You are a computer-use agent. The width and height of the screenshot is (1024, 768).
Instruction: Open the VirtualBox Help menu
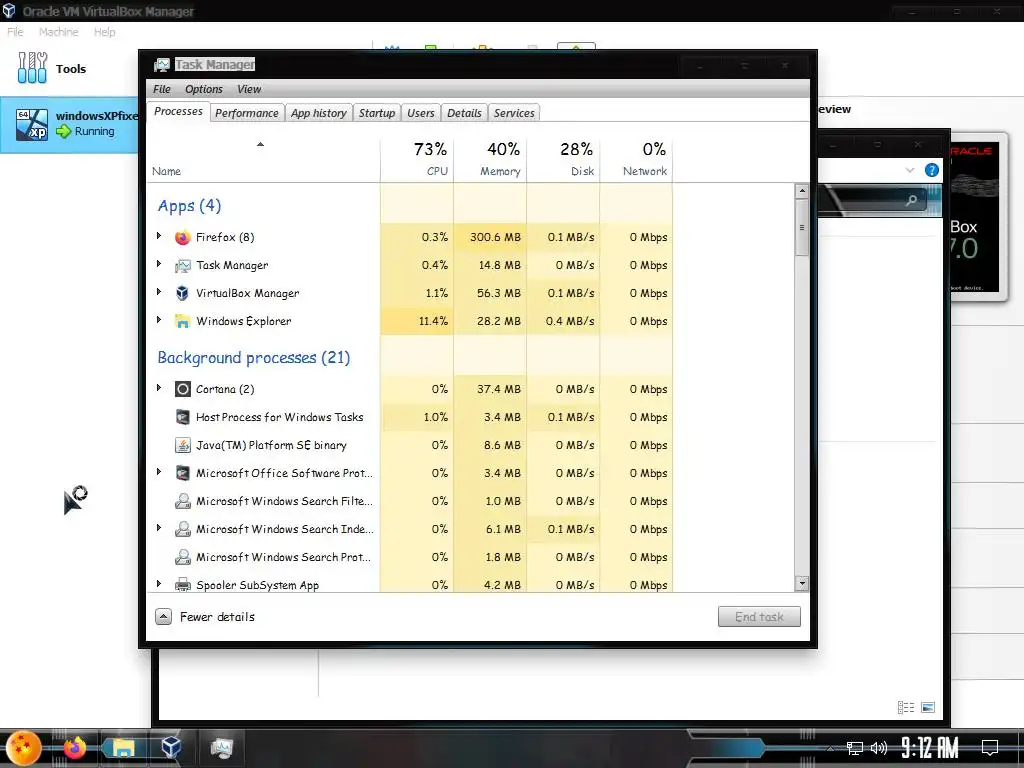point(104,32)
